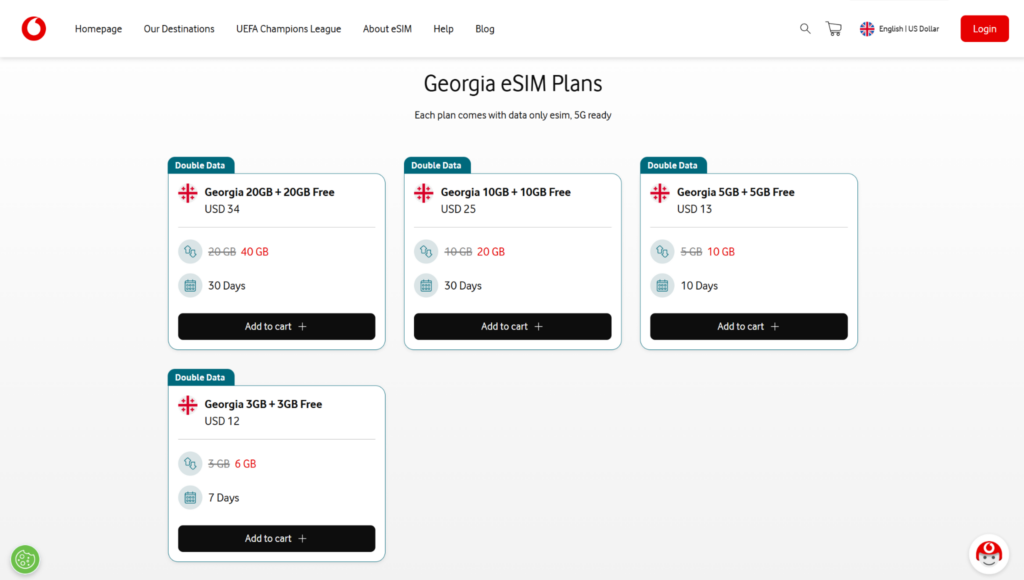Add Georgia 20GB + 20GB plan to cart
The image size is (1024, 580).
(277, 327)
